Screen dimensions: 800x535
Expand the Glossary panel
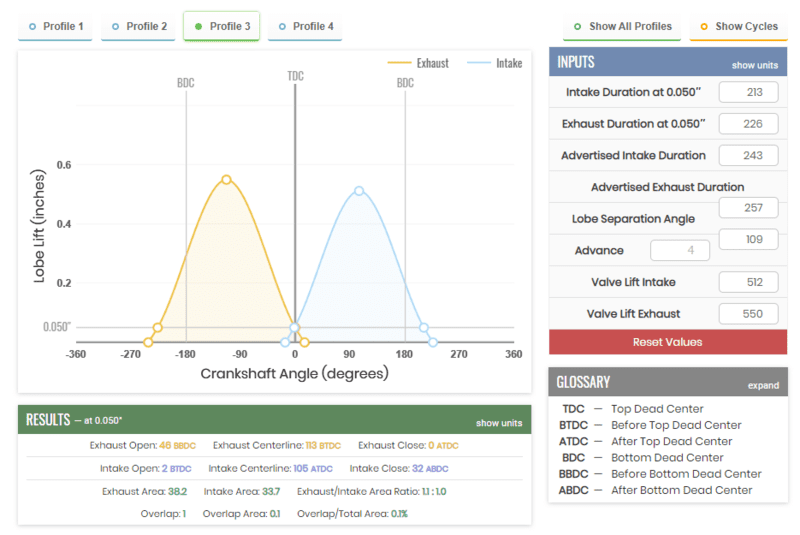coord(762,385)
